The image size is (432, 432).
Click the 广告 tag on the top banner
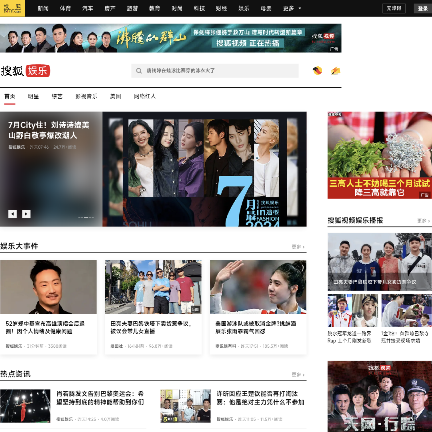coord(334,49)
